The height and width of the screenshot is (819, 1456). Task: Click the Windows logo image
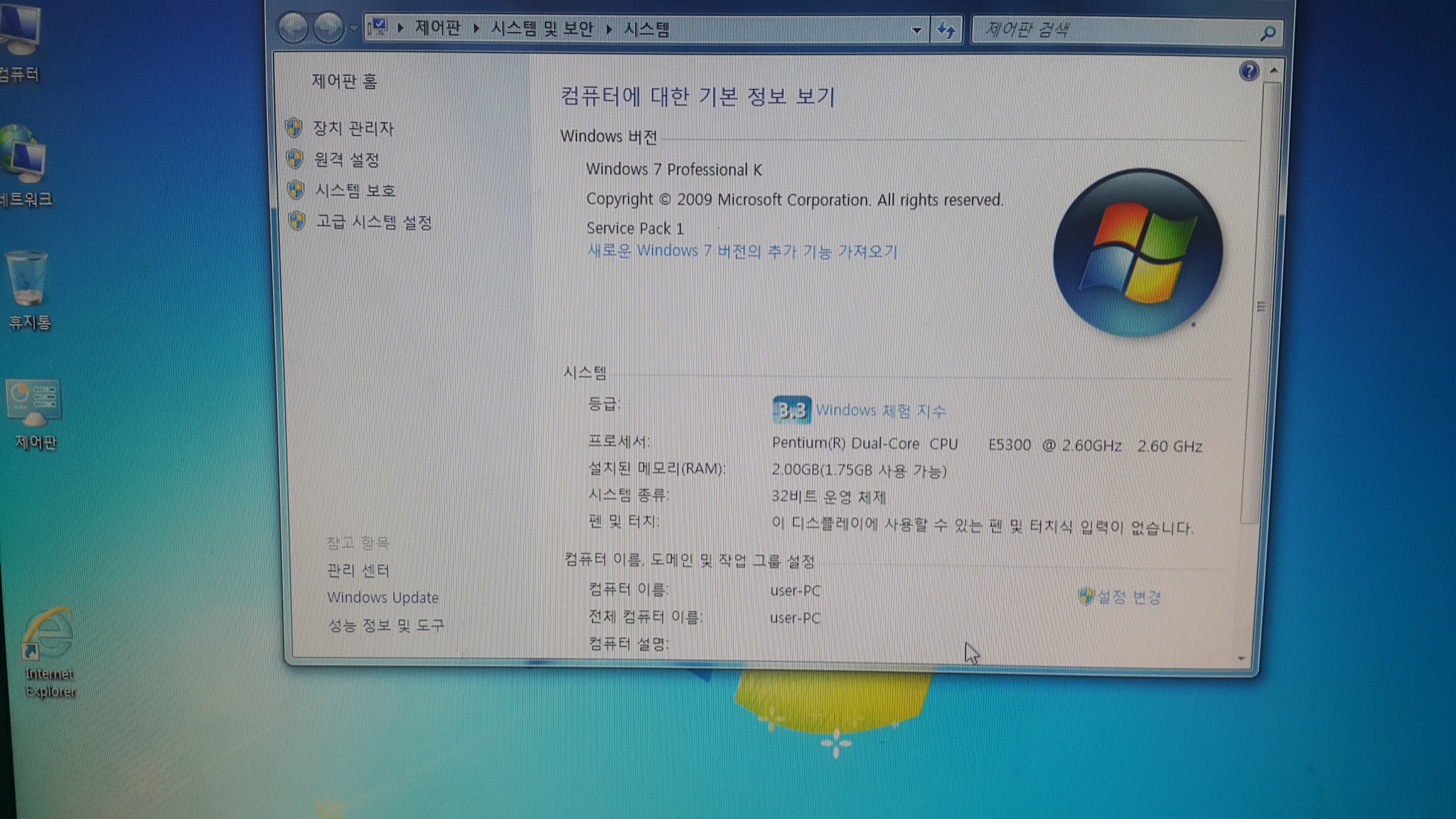(1137, 252)
